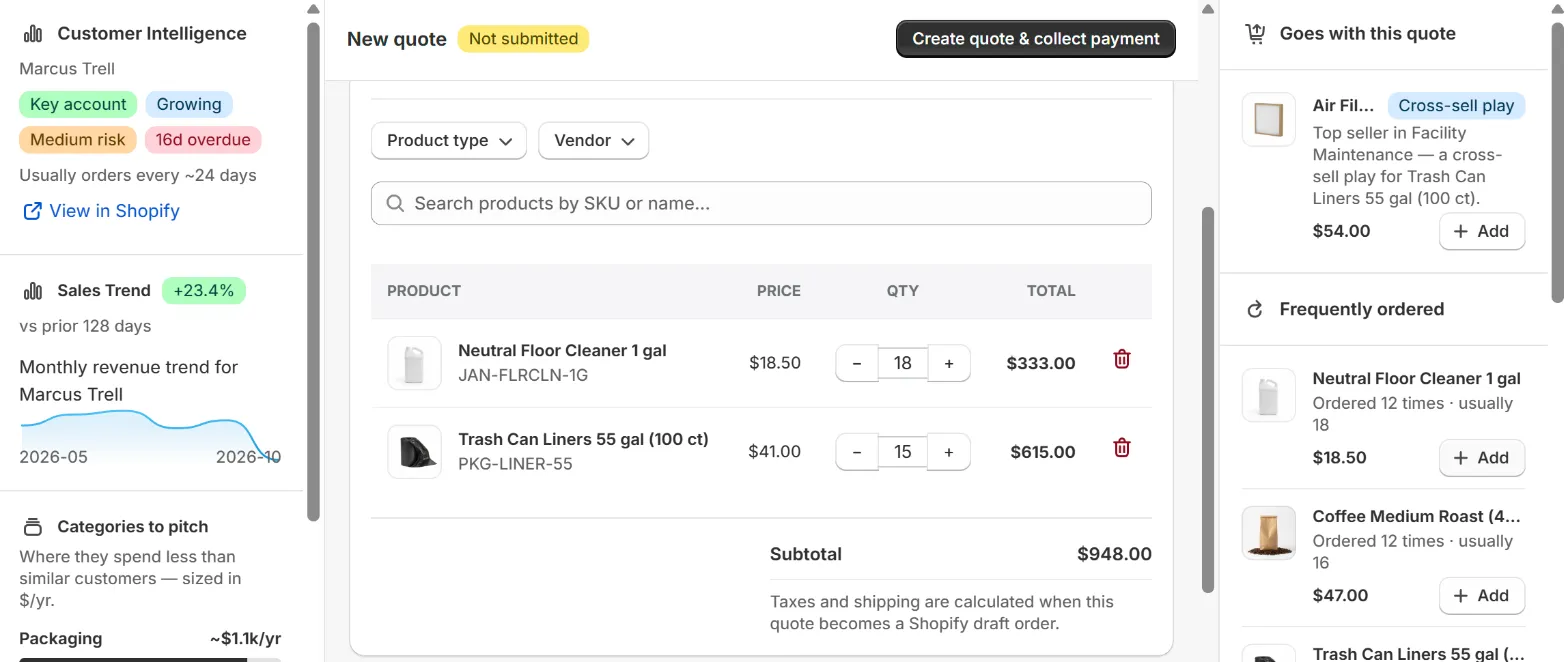1568x662 pixels.
Task: Click the Air Filter $54.00 price
Action: tap(1341, 231)
